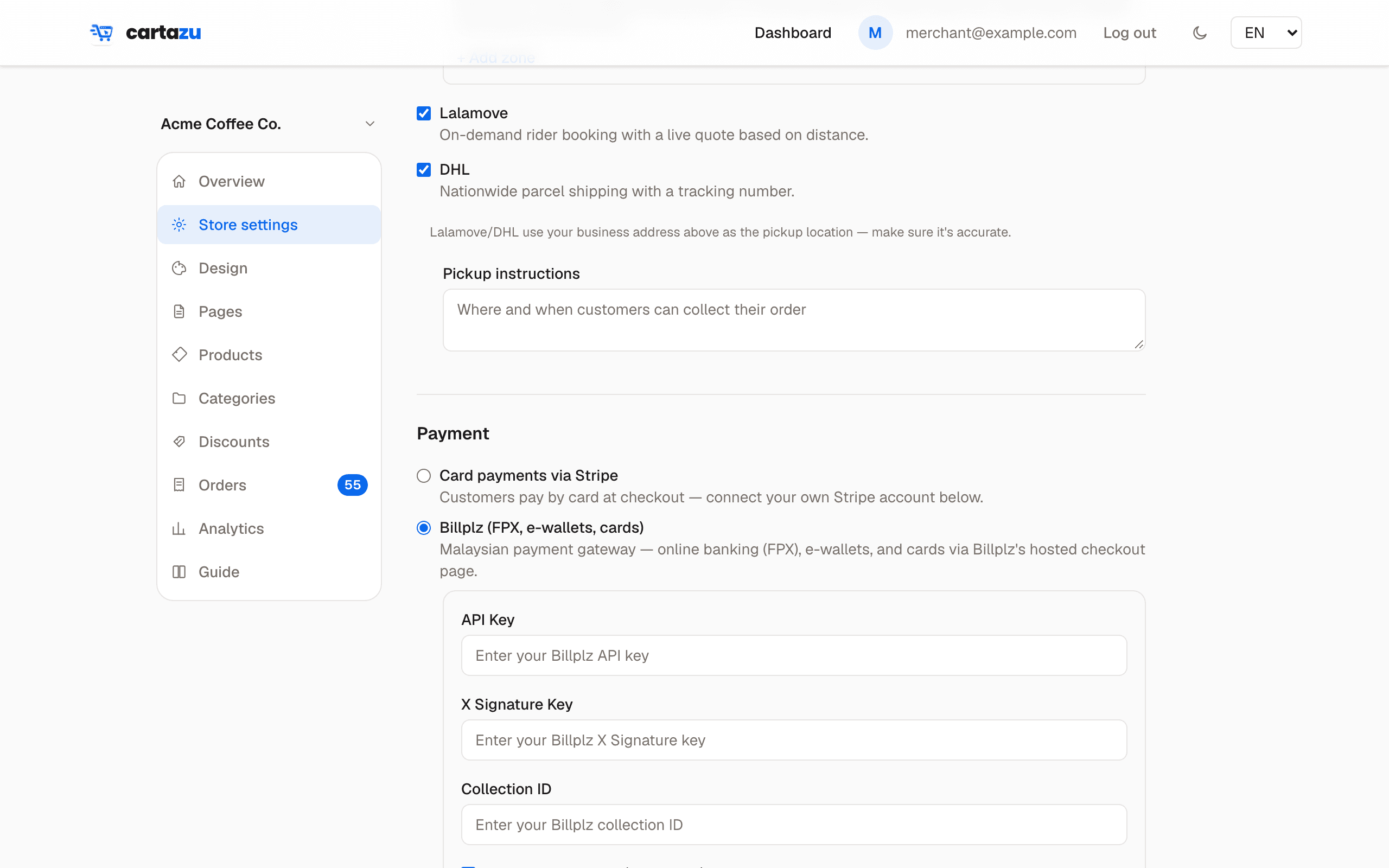
Task: Focus the Pickup instructions textarea
Action: pos(794,320)
